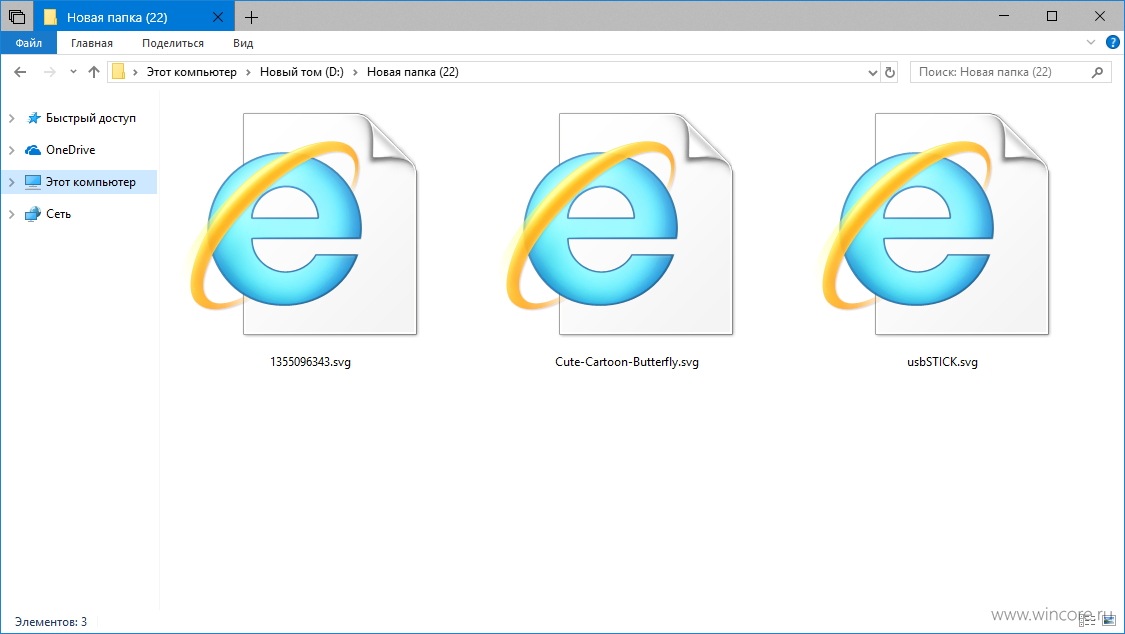
Task: Select OneDrive in navigation pane
Action: point(70,150)
